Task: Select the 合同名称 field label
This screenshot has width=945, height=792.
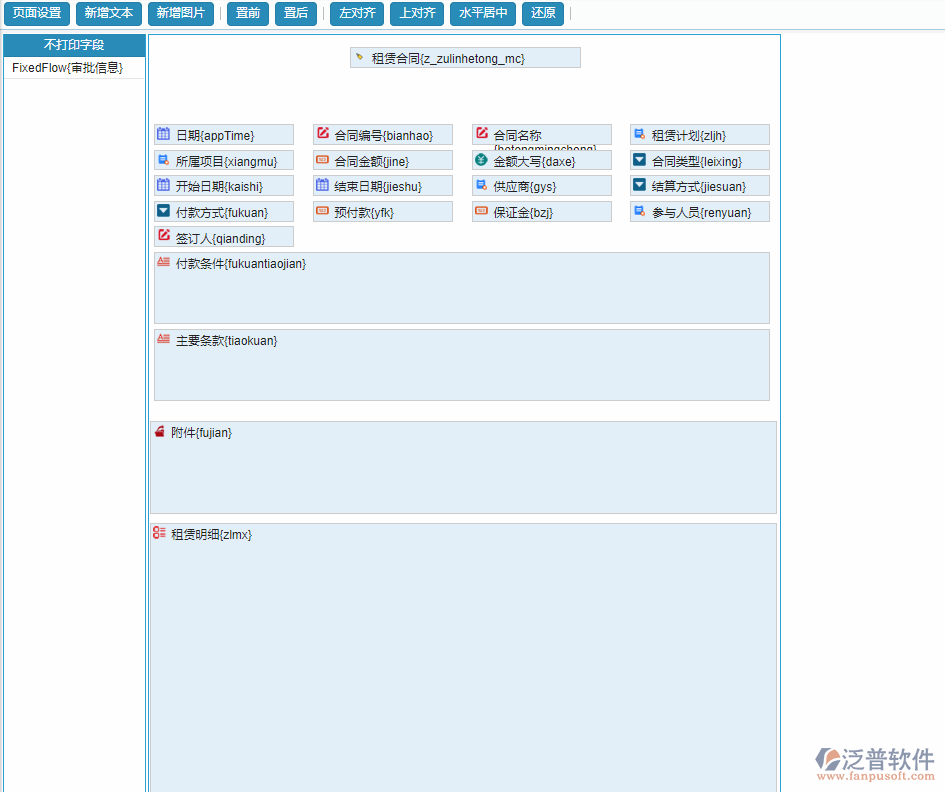Action: 517,136
